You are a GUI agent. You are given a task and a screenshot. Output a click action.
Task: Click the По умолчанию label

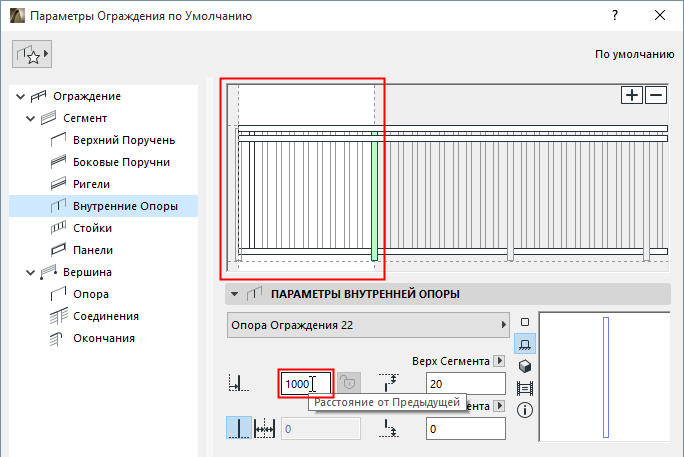pos(635,55)
